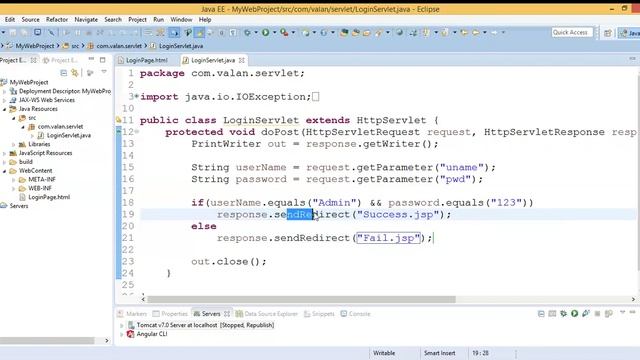Click the Debug bug icon in toolbar
This screenshot has width=640, height=360.
[x=247, y=32]
